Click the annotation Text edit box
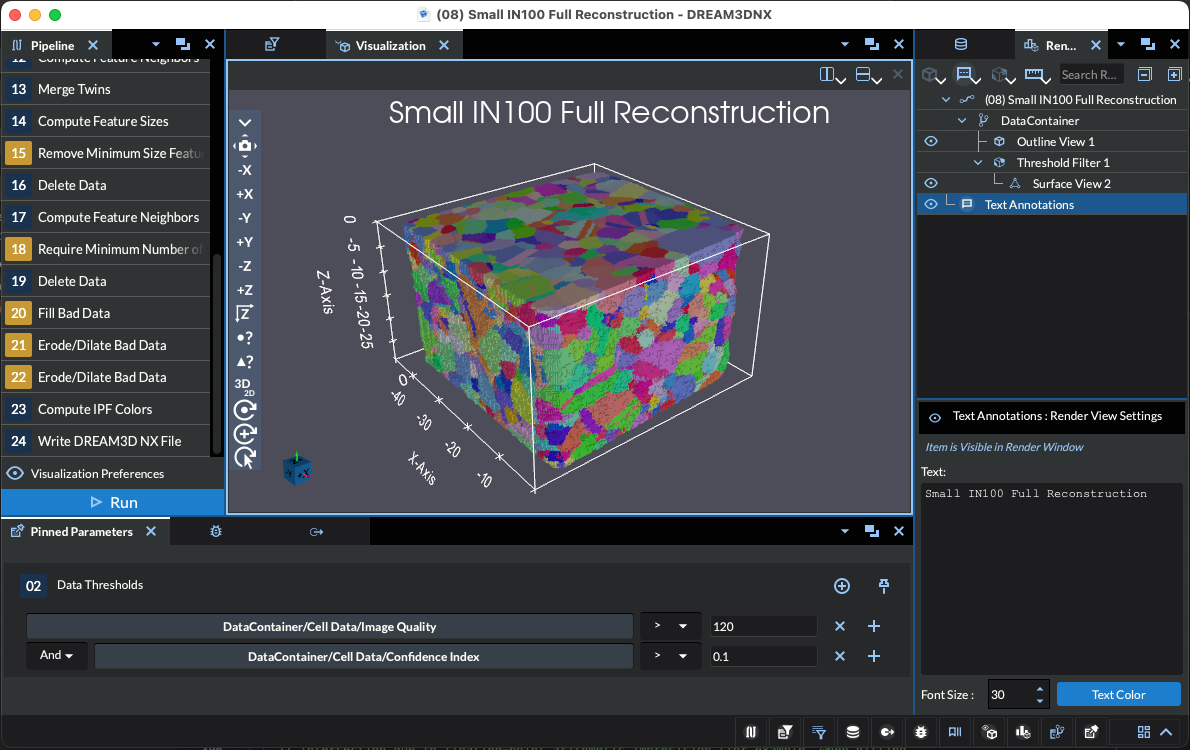The image size is (1190, 750). tap(1051, 578)
